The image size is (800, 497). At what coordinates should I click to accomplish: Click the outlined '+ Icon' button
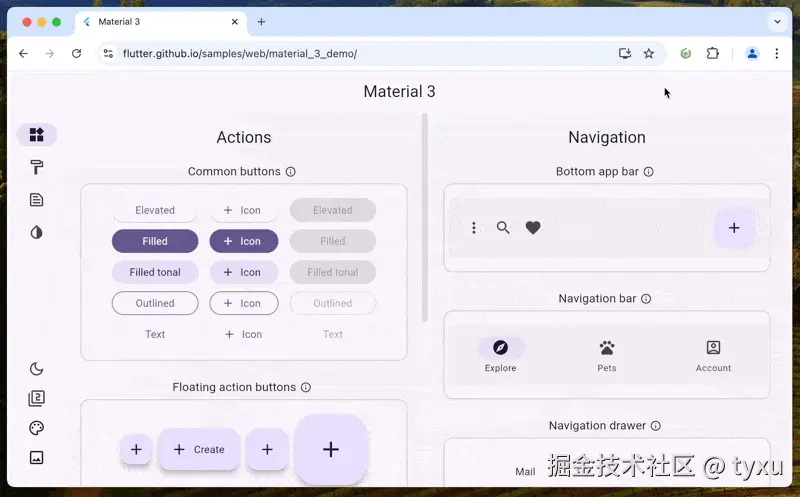coord(244,303)
